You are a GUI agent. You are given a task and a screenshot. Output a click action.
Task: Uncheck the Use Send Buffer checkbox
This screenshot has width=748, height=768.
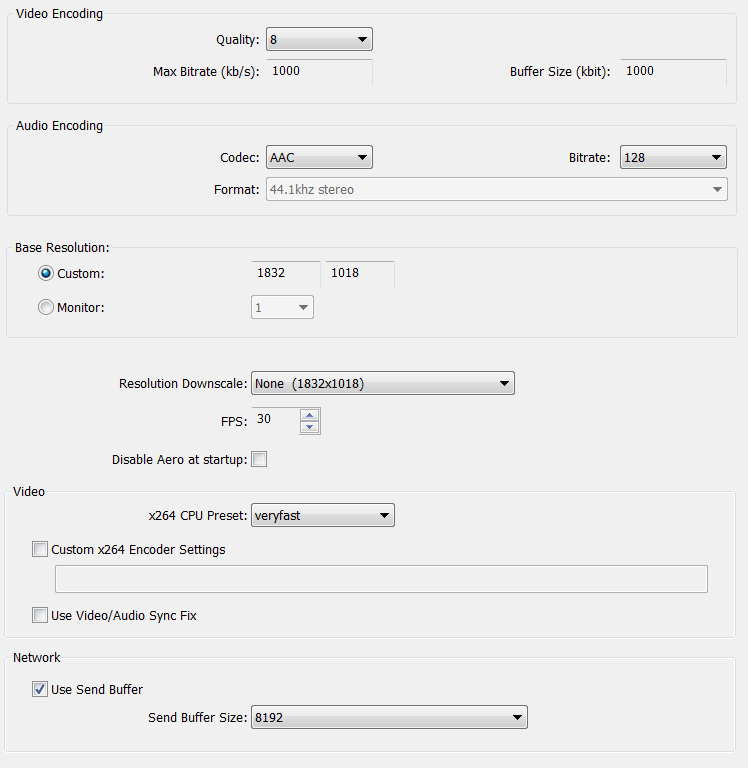coord(40,689)
